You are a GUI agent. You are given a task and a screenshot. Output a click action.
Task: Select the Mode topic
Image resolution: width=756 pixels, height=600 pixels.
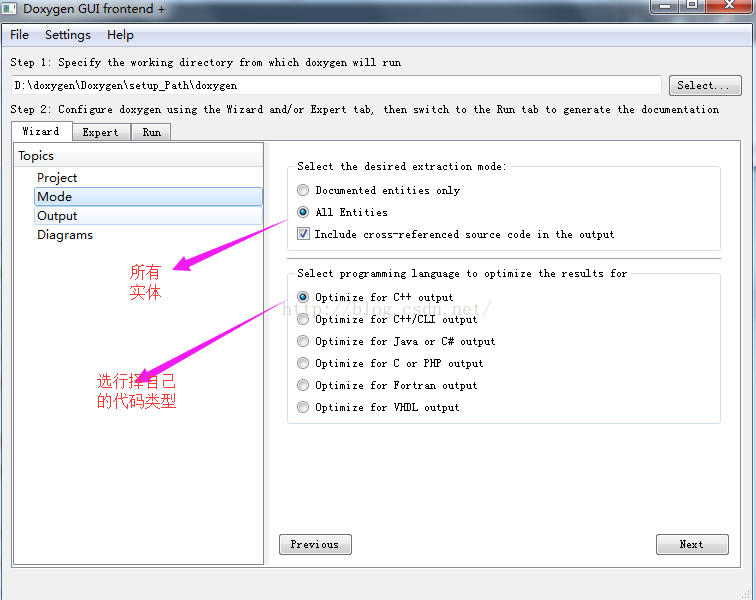pos(148,197)
